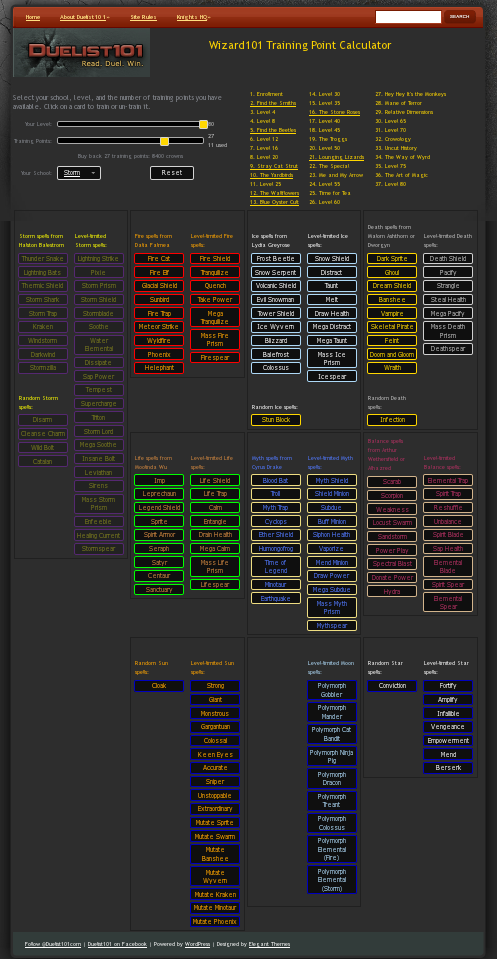Toggle the Find the Beetles quest
Image resolution: width=497 pixels, height=959 pixels.
point(273,130)
